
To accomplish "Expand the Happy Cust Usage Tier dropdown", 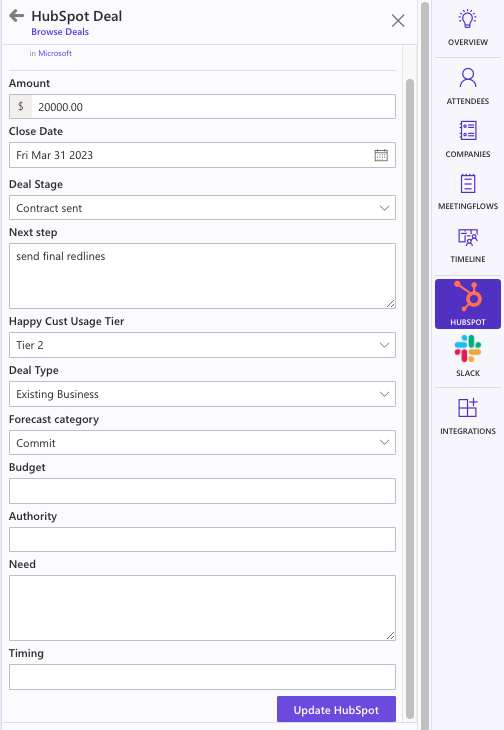I will coord(202,345).
